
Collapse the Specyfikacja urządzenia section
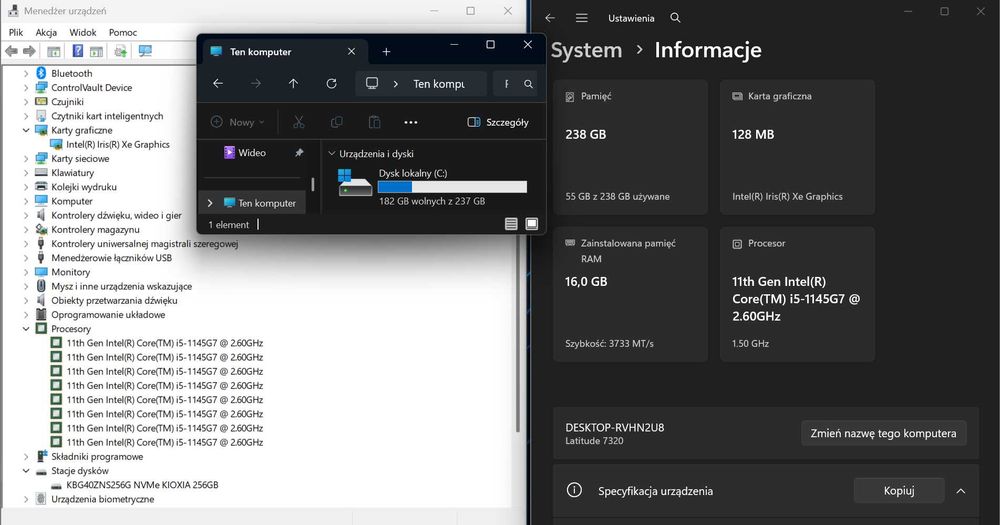click(x=960, y=491)
